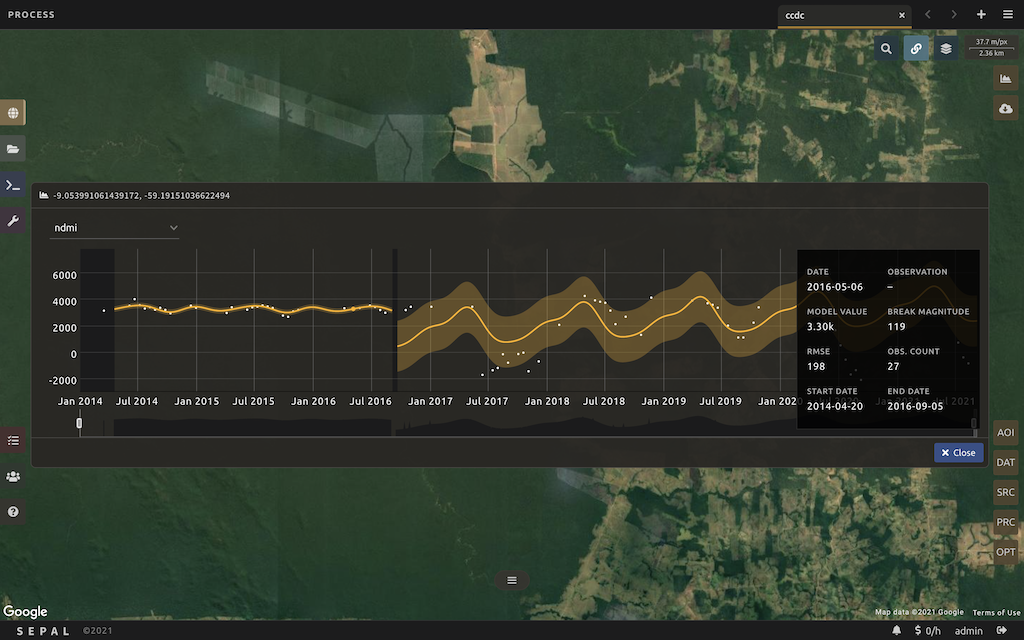Open the tasks list icon
Screen dimensions: 1024x640
click(13, 440)
